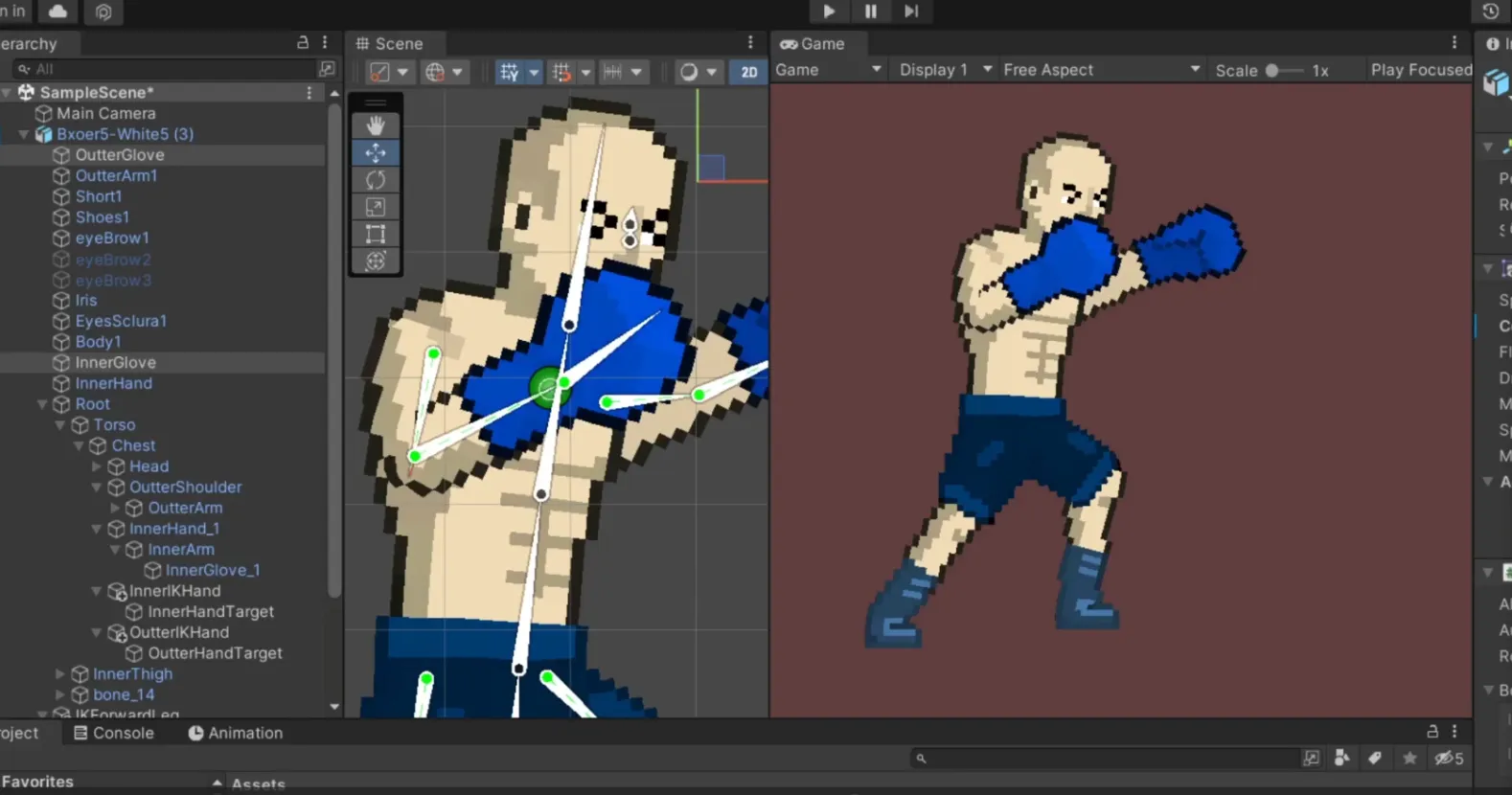
Task: Click the Step frame button
Action: tap(911, 11)
